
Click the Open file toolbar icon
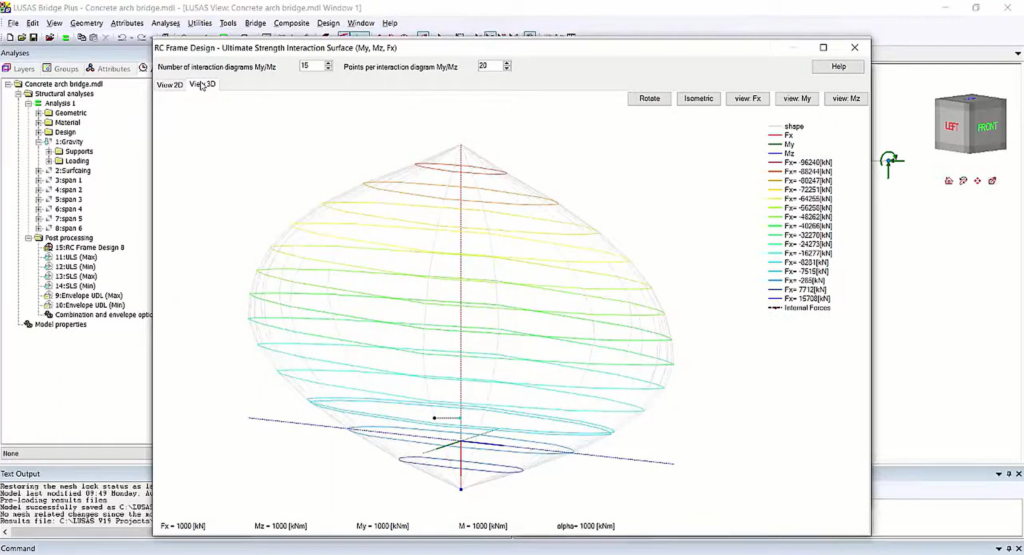20,38
